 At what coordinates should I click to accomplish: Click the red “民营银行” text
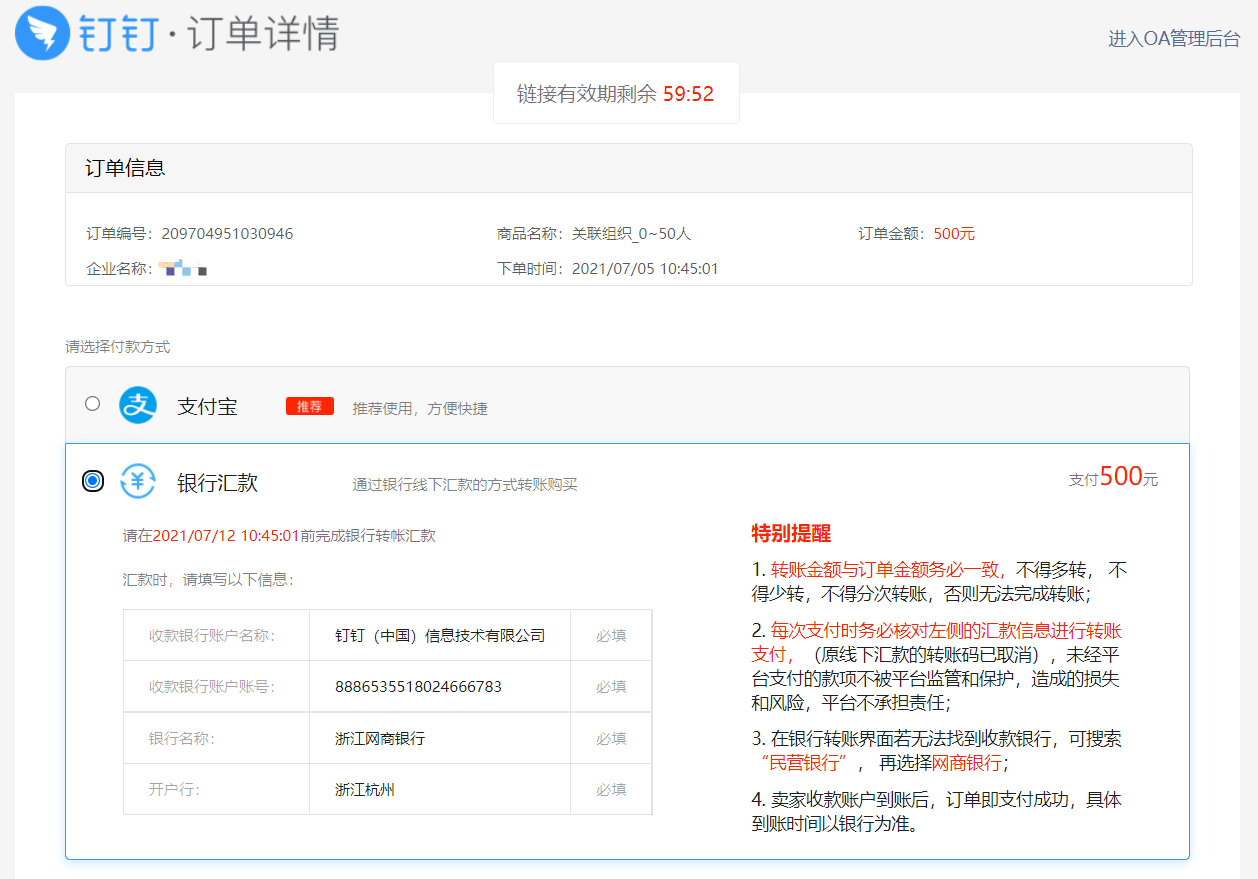tap(803, 763)
